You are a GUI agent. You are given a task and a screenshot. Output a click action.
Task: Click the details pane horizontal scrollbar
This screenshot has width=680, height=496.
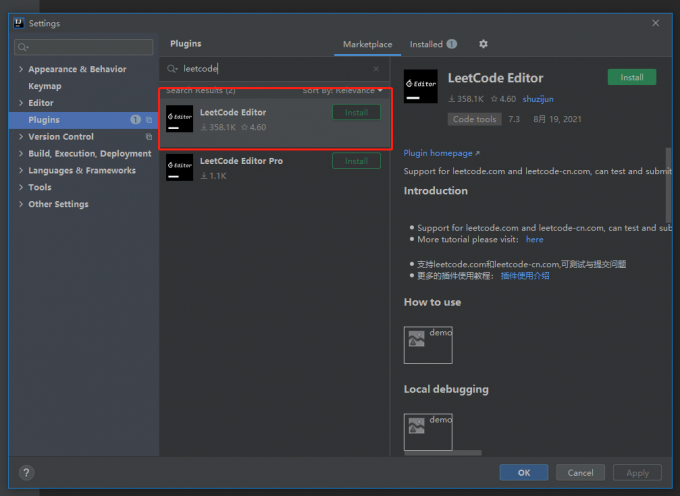tap(442, 453)
